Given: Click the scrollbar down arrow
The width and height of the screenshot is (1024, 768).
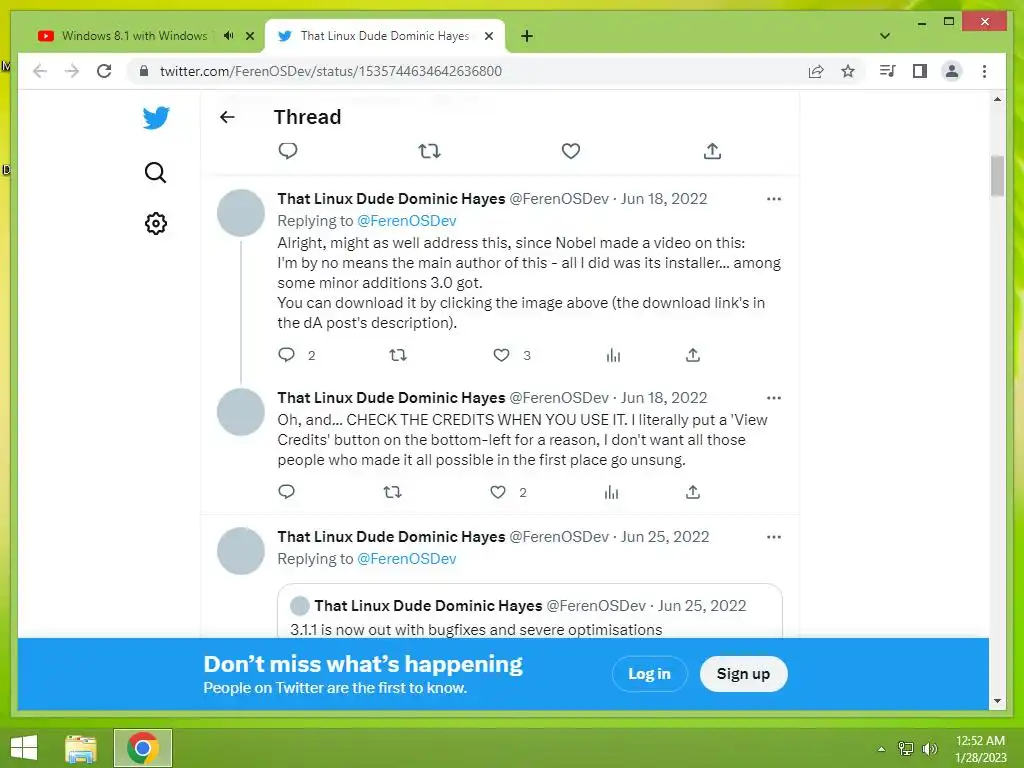Looking at the screenshot, I should pos(997,701).
